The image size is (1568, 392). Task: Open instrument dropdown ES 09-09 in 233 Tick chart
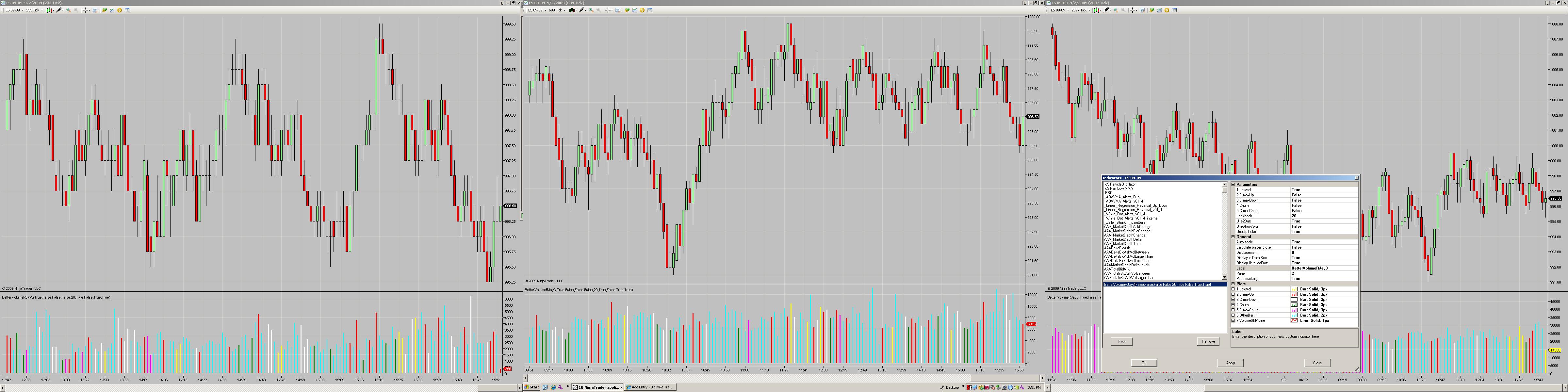(x=15, y=10)
